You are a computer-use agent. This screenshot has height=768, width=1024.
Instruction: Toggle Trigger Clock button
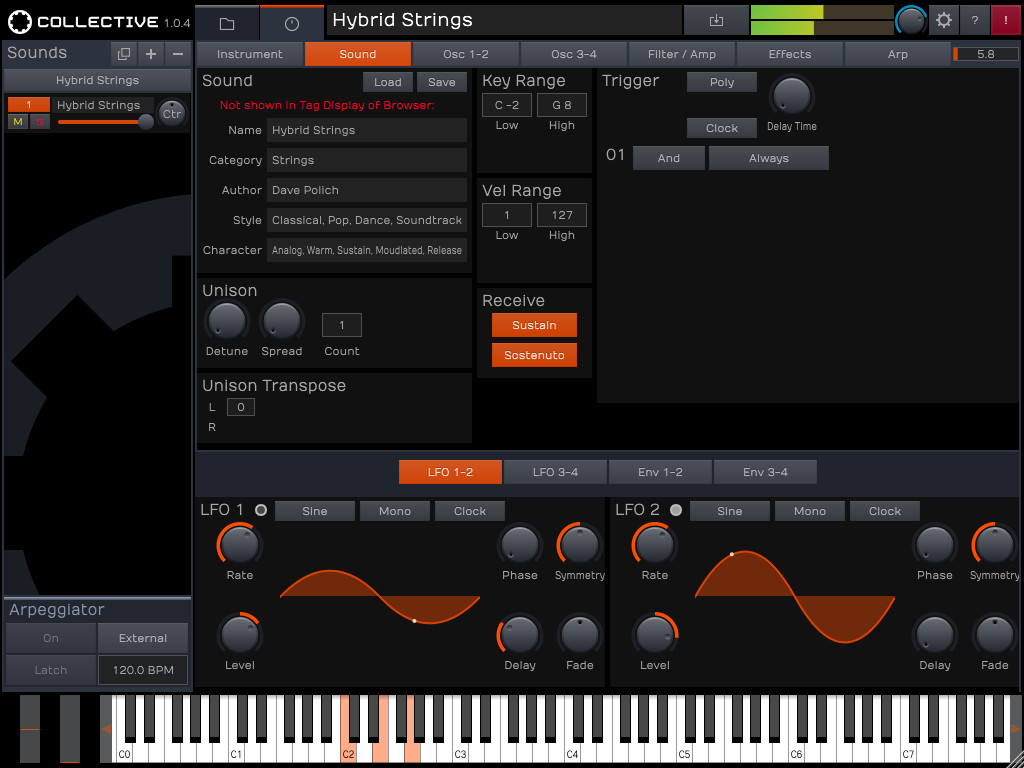pos(722,128)
